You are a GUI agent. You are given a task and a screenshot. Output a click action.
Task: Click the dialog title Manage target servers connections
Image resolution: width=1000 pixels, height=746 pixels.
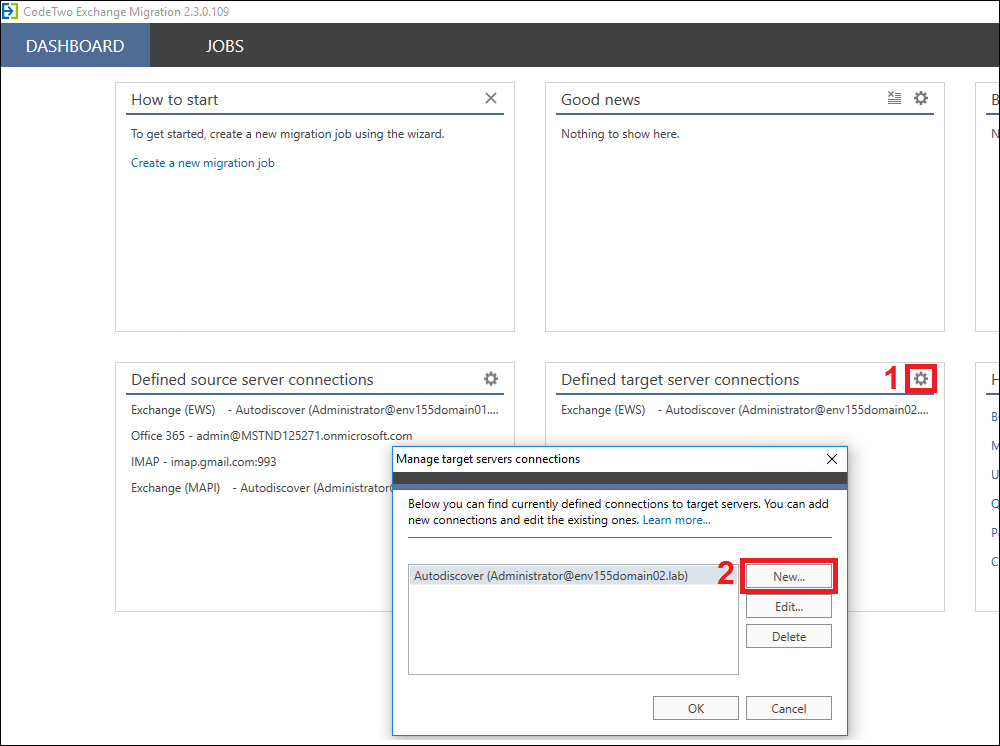(x=488, y=459)
